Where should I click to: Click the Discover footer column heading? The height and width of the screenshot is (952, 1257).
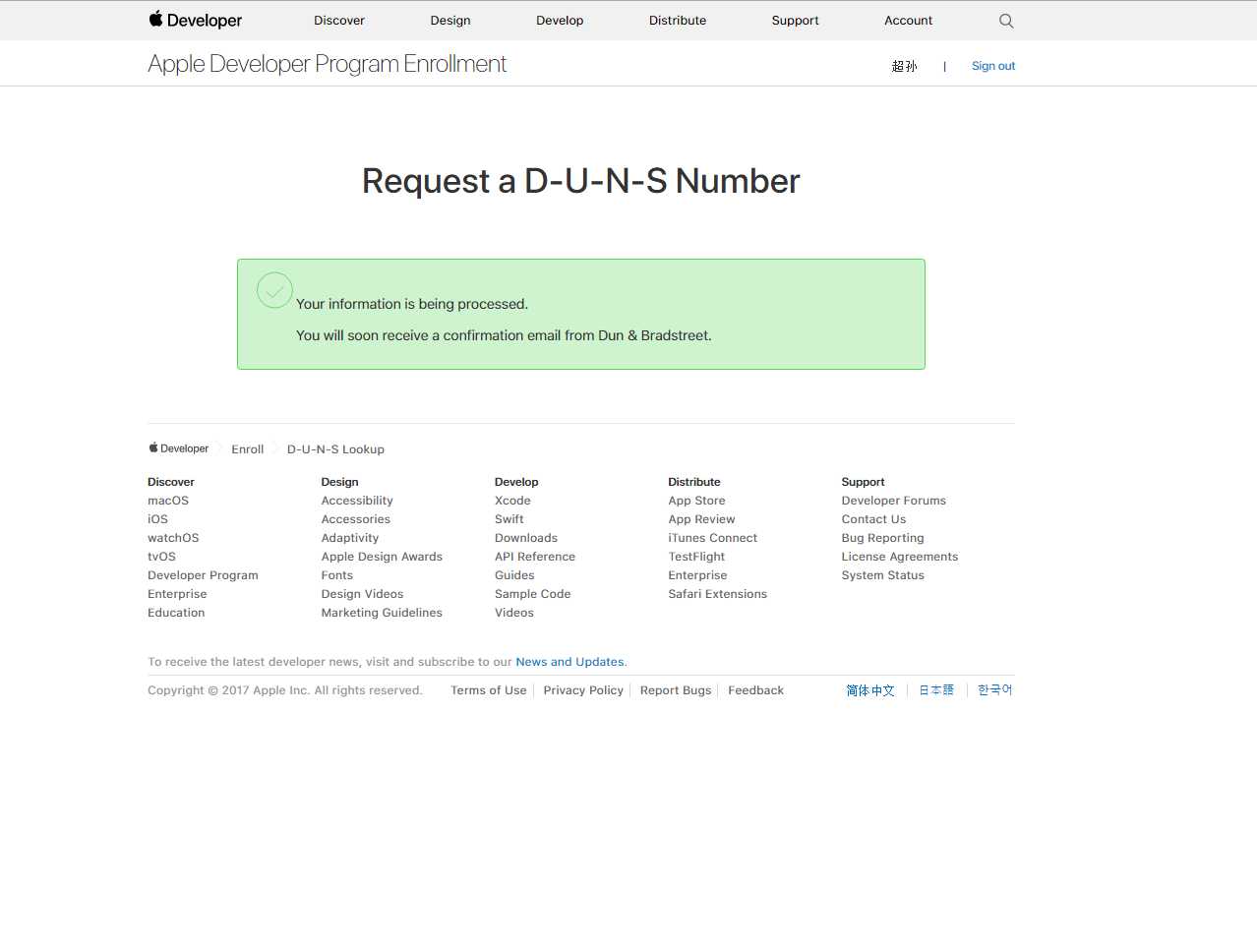171,482
